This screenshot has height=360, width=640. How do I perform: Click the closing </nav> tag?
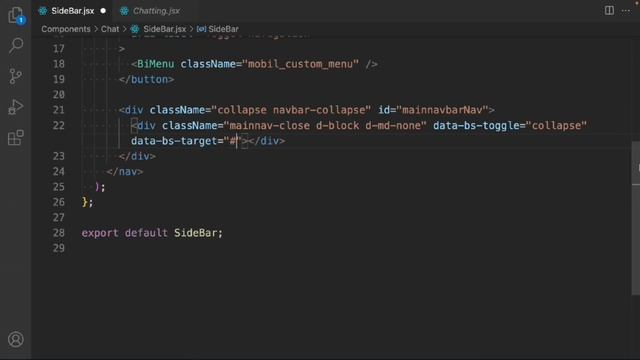(125, 172)
